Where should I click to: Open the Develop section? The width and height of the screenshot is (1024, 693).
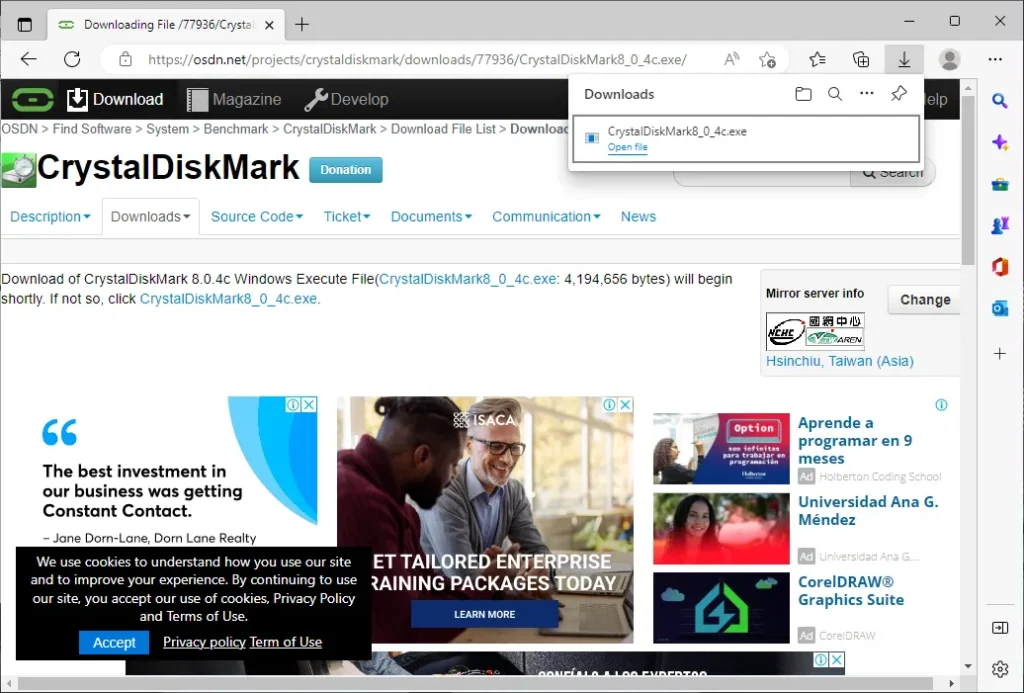coord(346,99)
